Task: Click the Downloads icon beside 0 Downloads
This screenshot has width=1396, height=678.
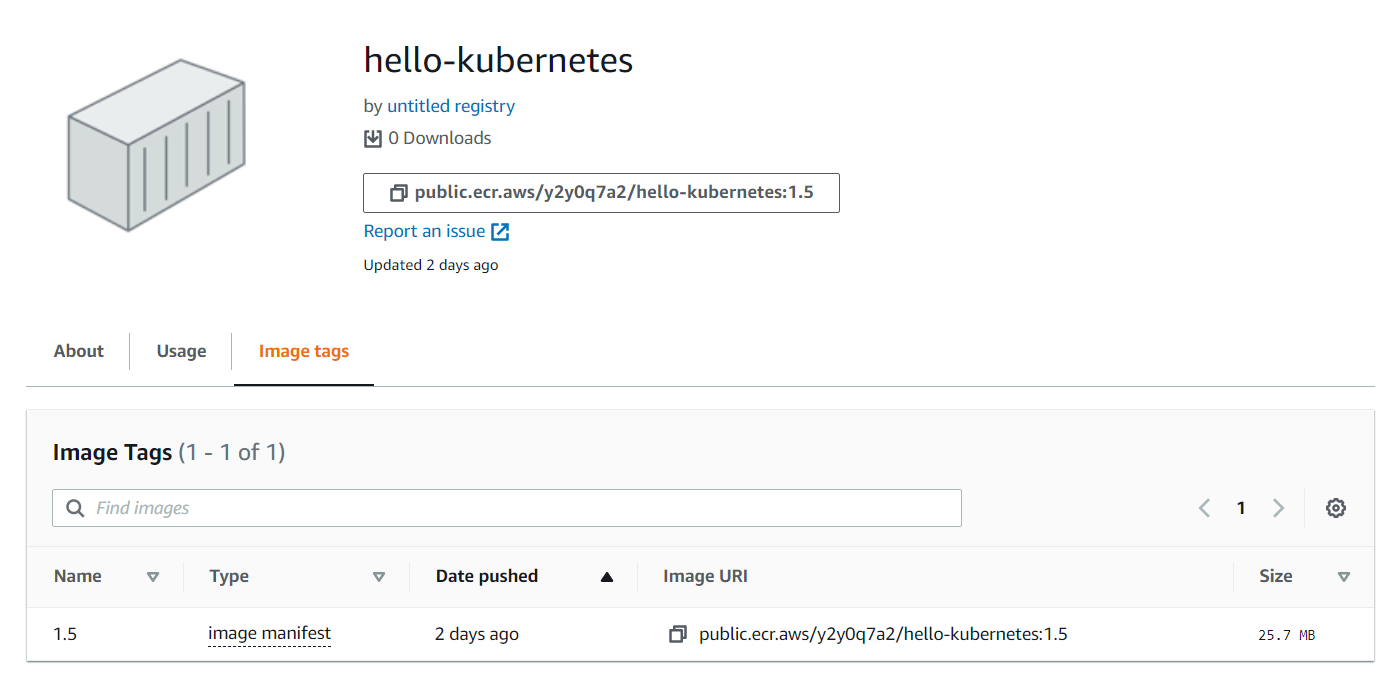Action: [x=373, y=138]
